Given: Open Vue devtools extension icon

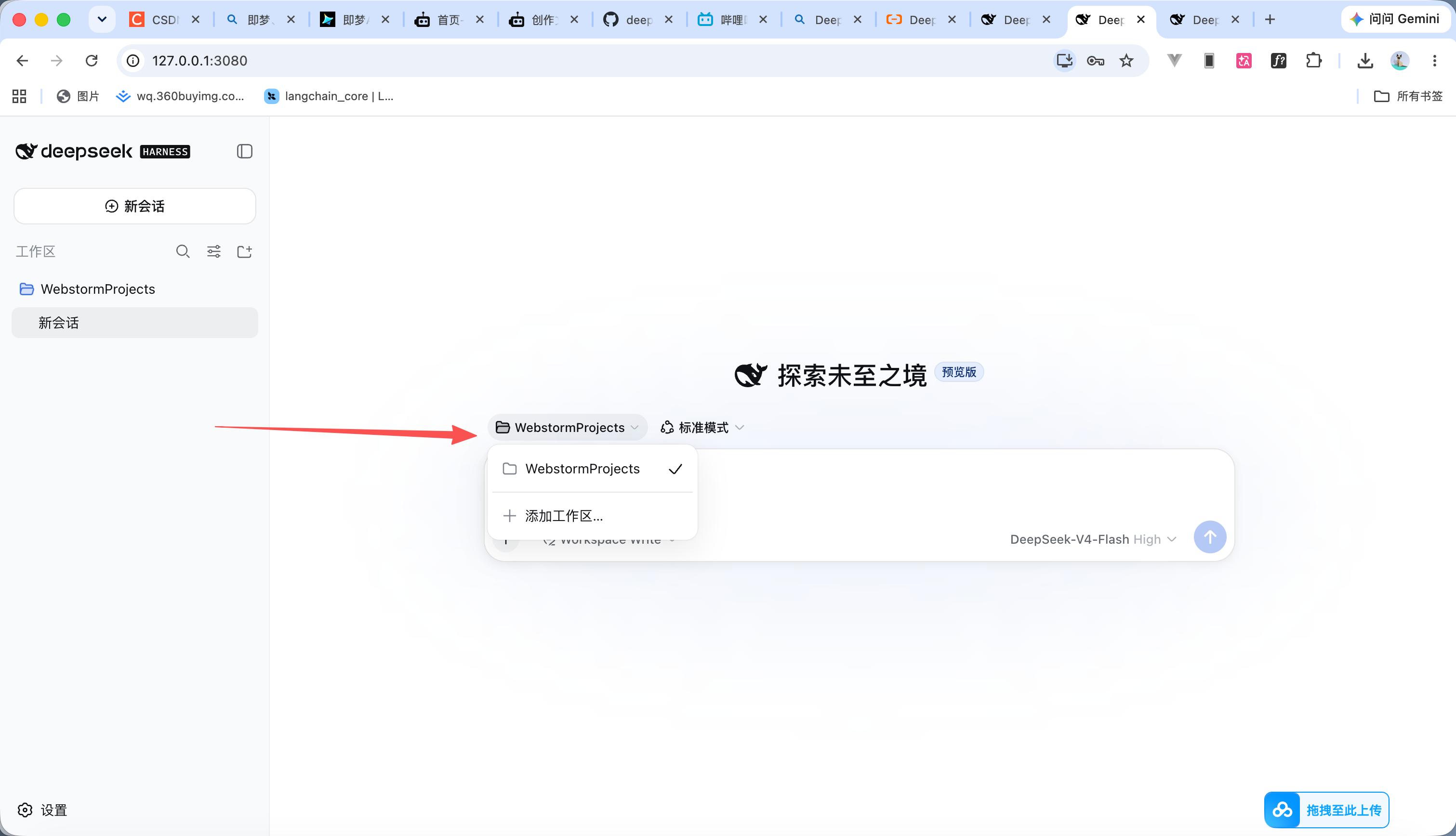Looking at the screenshot, I should coord(1175,60).
